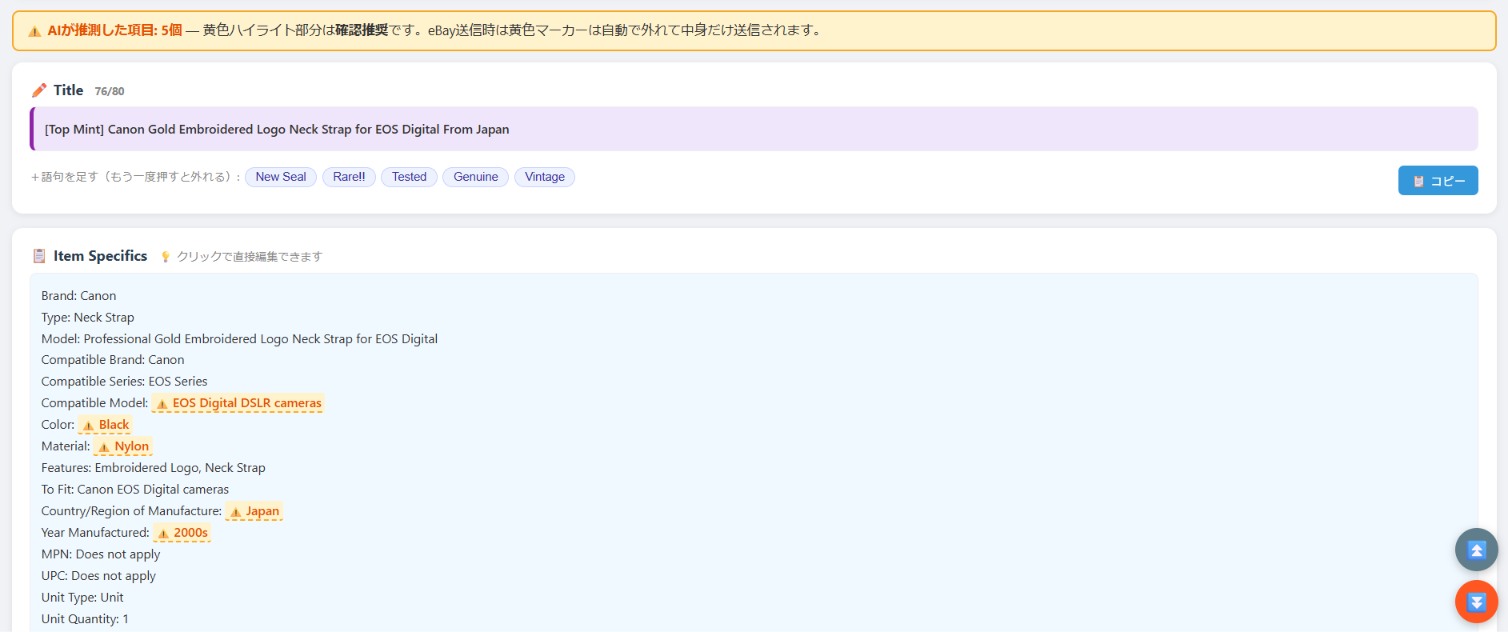Click the scroll-to-top floating arrow button
This screenshot has width=1508, height=632.
[x=1476, y=550]
